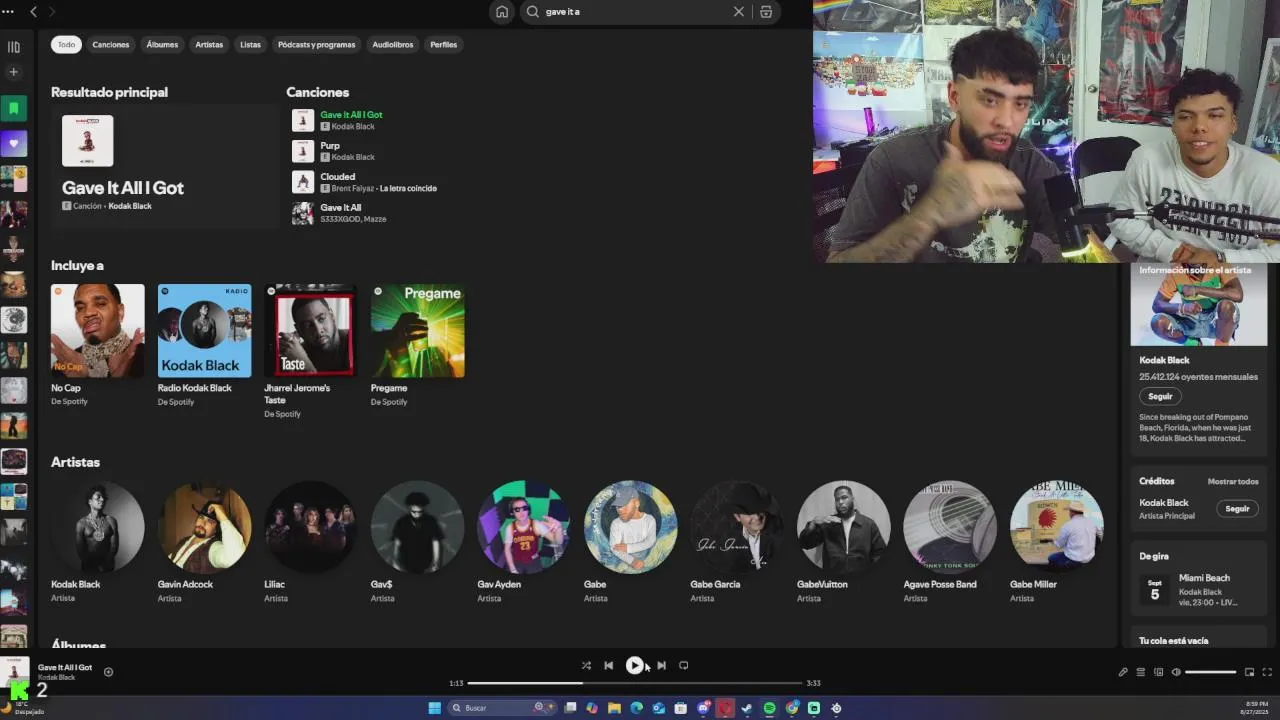Switch to the Álbumes filter
Screen dimensions: 1280x720
point(162,44)
